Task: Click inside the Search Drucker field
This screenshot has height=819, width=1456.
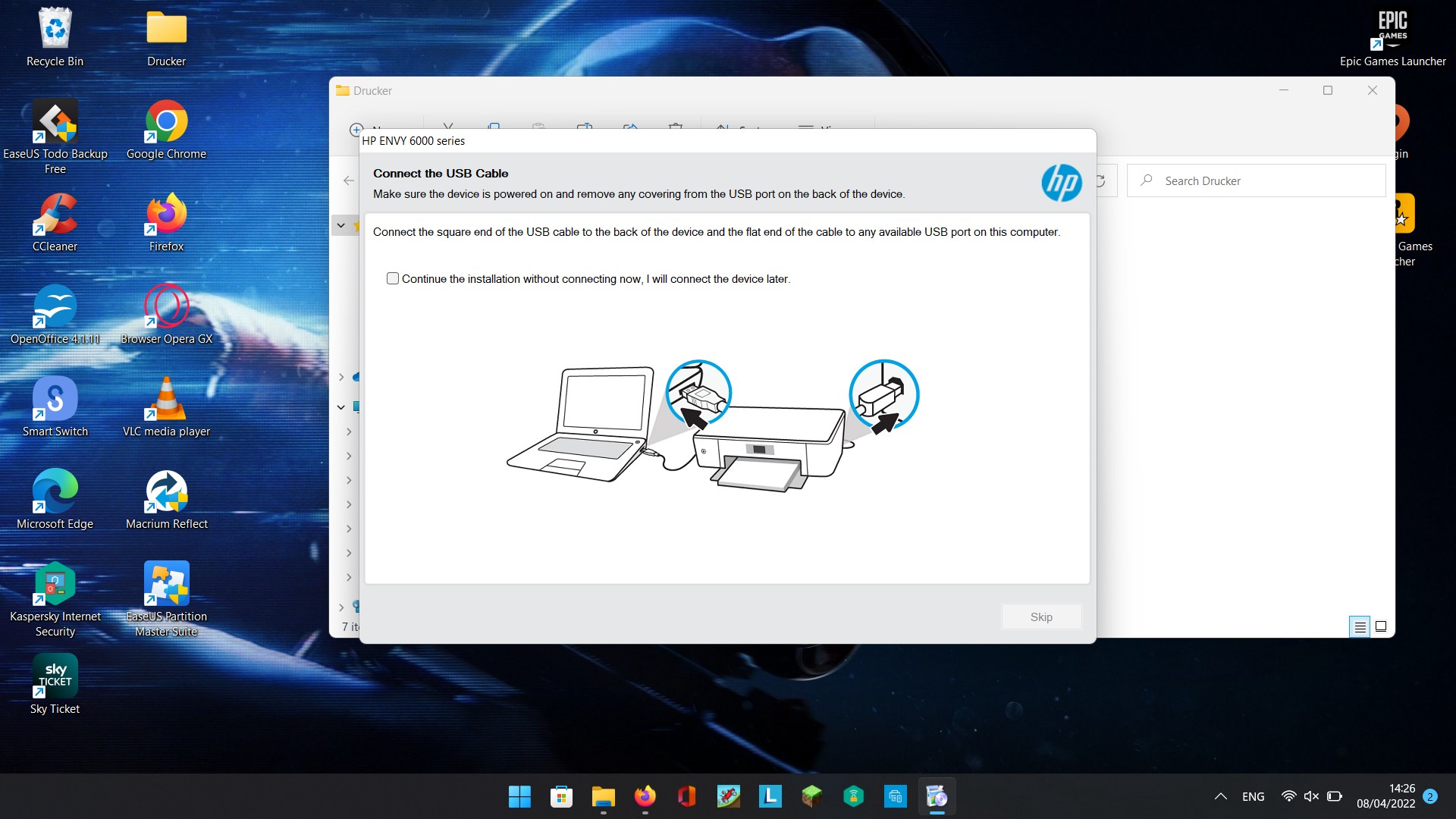Action: [1255, 180]
